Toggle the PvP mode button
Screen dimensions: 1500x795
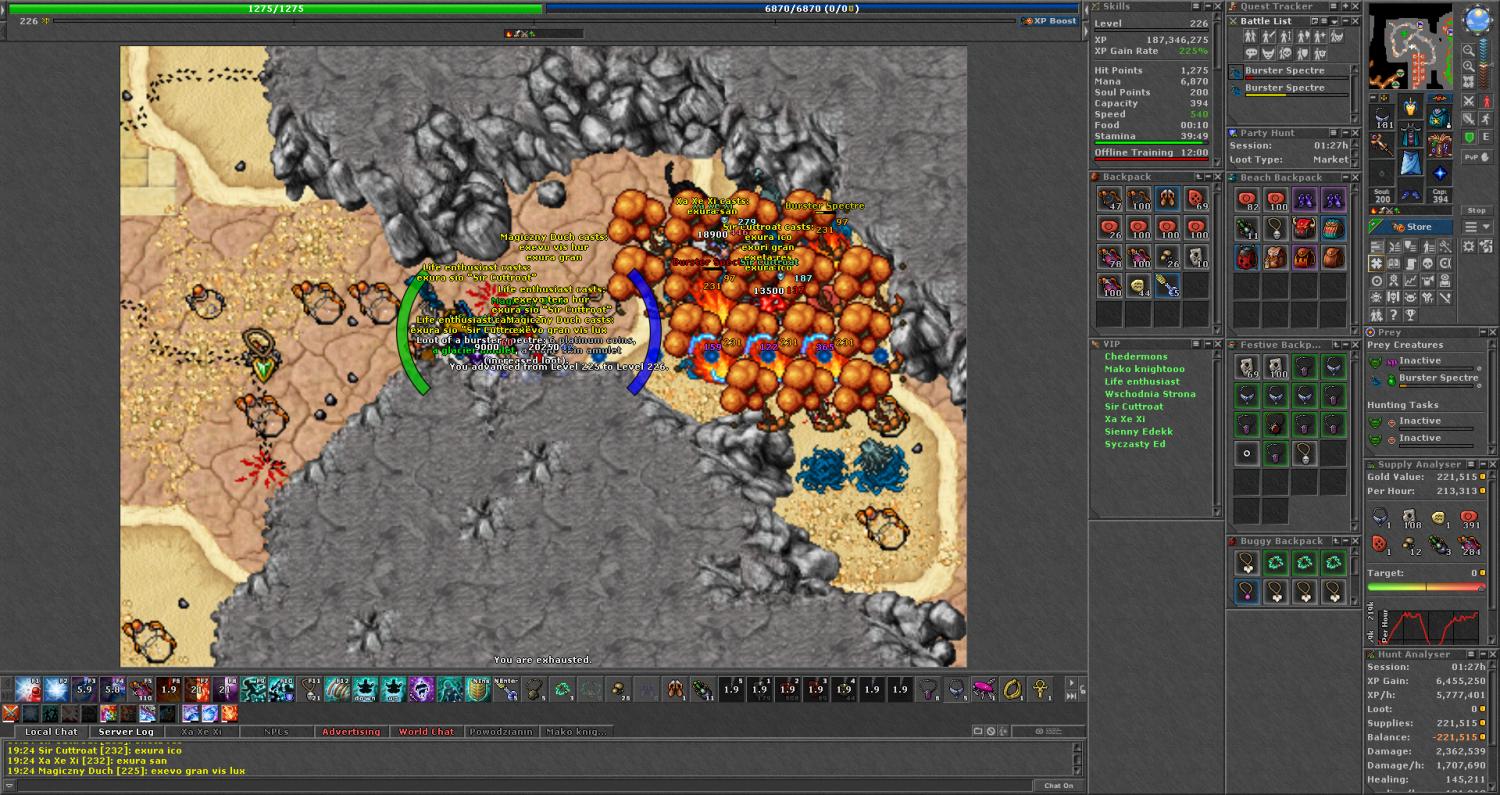point(1476,157)
